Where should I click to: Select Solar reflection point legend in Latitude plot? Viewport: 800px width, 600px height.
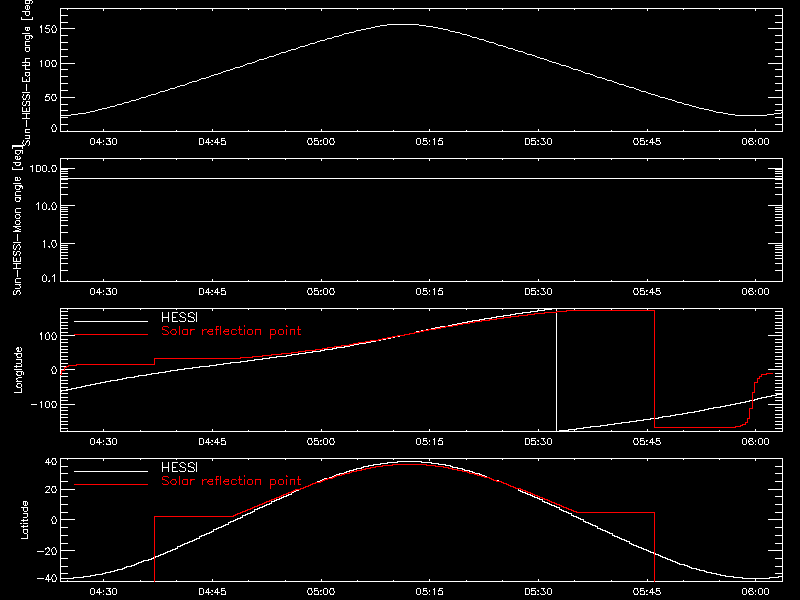(x=231, y=481)
